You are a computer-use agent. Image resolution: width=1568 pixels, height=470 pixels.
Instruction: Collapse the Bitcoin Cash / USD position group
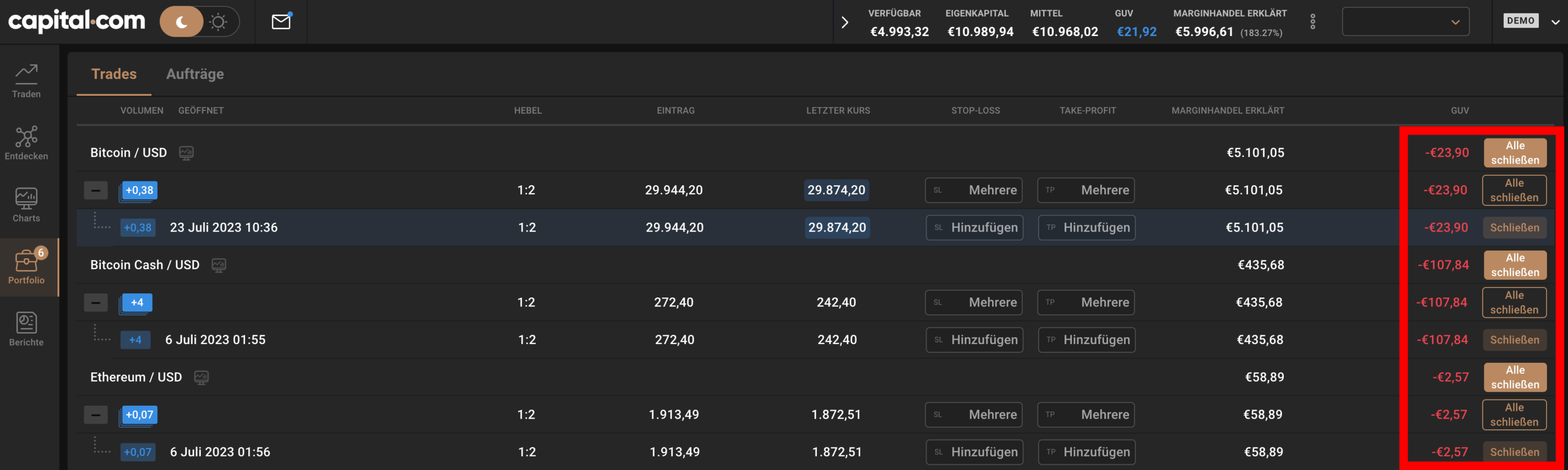(96, 303)
